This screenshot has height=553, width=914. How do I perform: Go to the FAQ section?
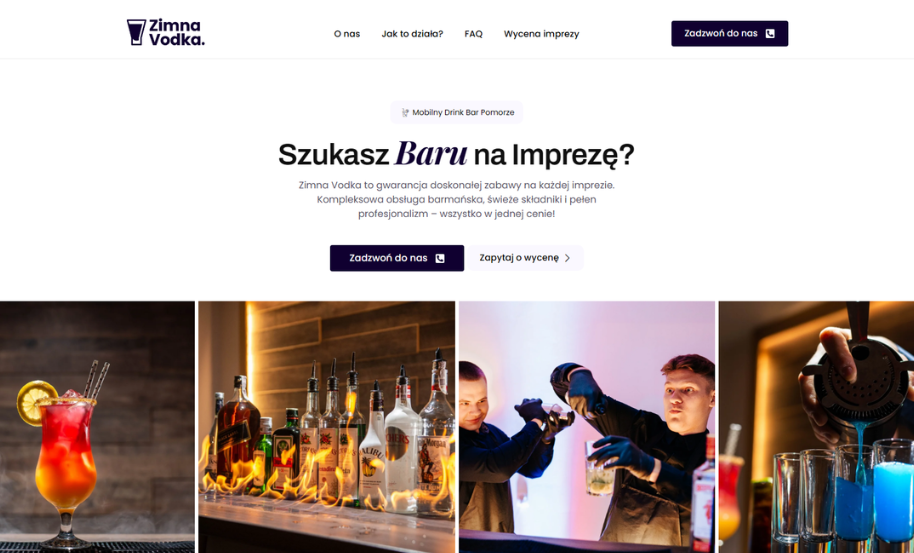point(473,34)
